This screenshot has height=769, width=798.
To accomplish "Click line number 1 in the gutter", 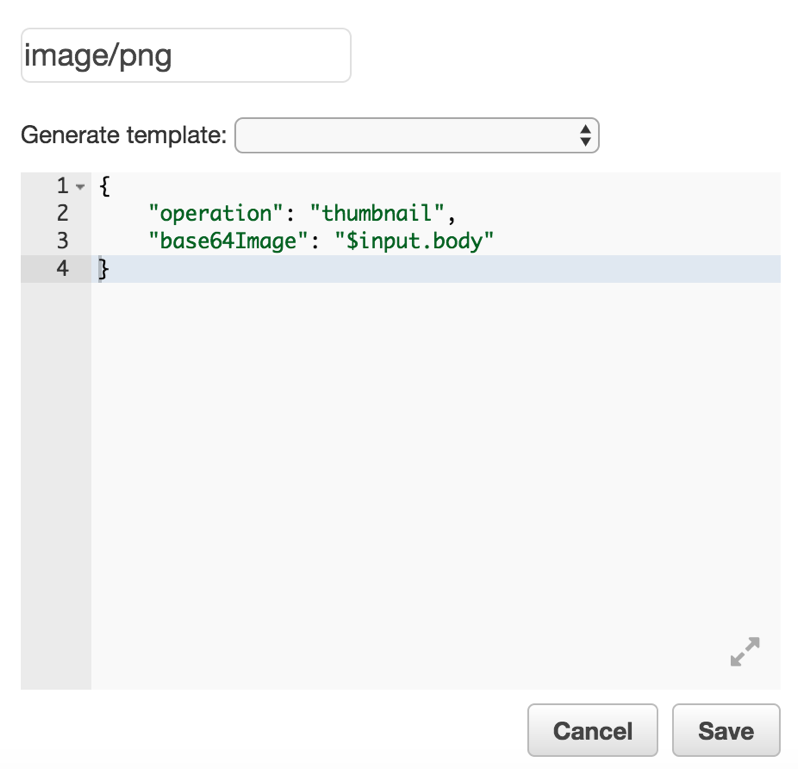I will click(x=62, y=186).
